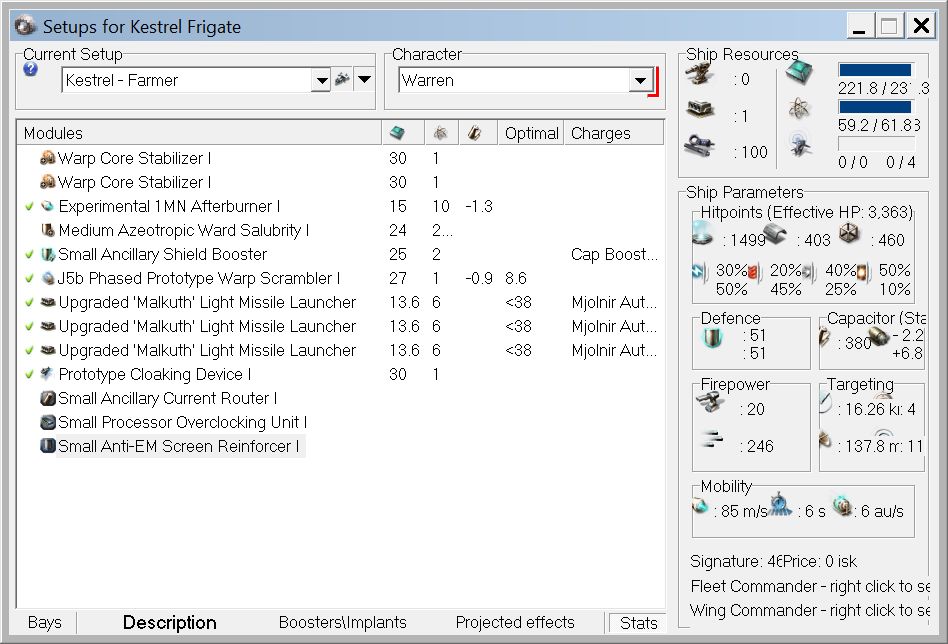Toggle the first Malkuth Light Missile Launcher checkmark
Image resolution: width=948 pixels, height=644 pixels.
tap(29, 302)
